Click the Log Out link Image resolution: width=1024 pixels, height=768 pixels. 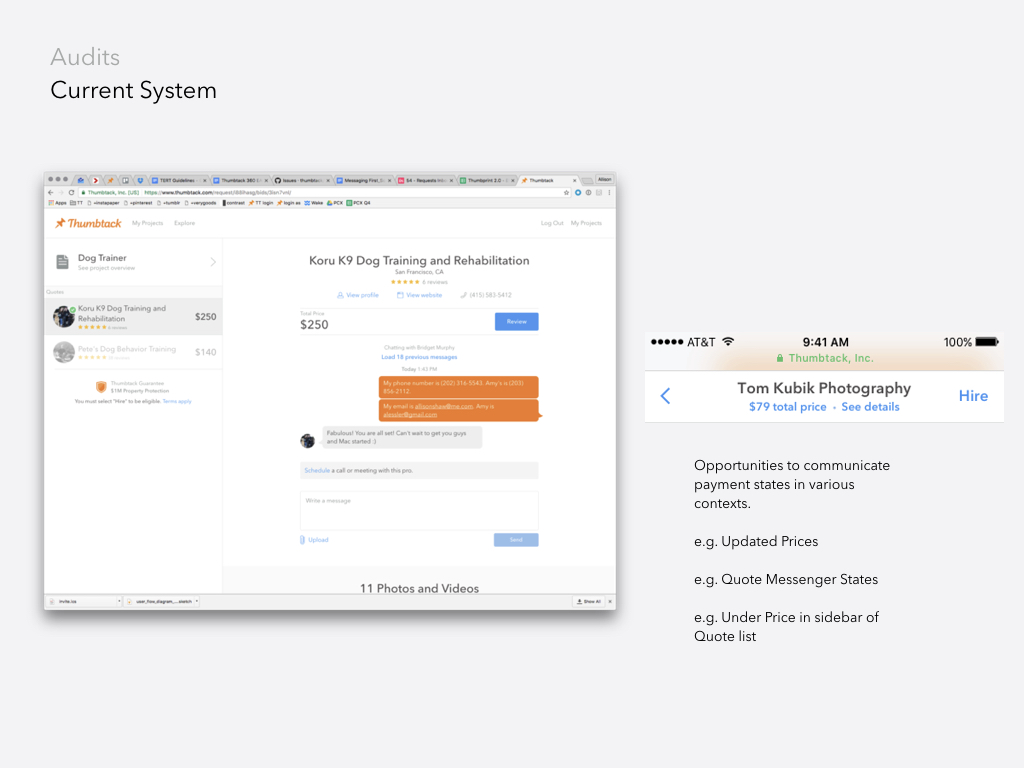(552, 223)
